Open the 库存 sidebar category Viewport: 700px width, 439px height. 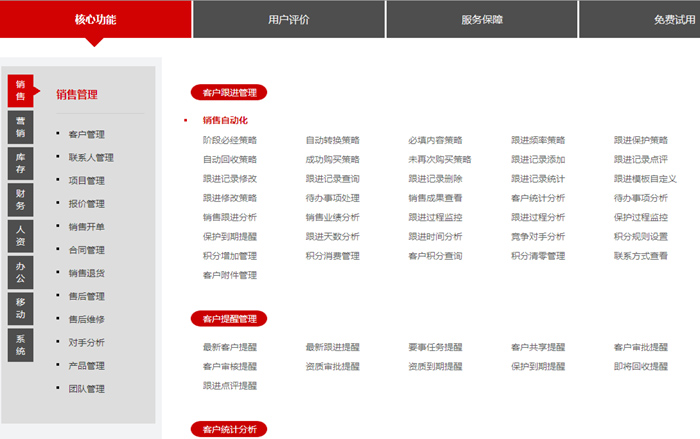[21, 163]
